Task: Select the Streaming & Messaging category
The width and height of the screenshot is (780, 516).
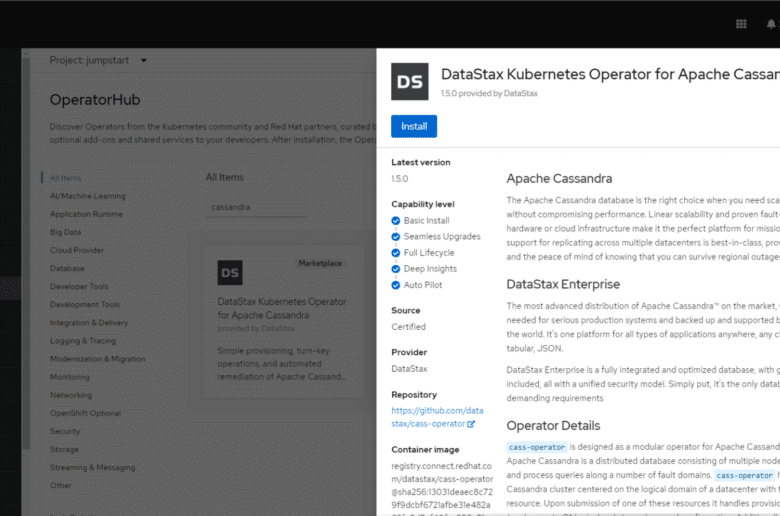Action: click(93, 467)
